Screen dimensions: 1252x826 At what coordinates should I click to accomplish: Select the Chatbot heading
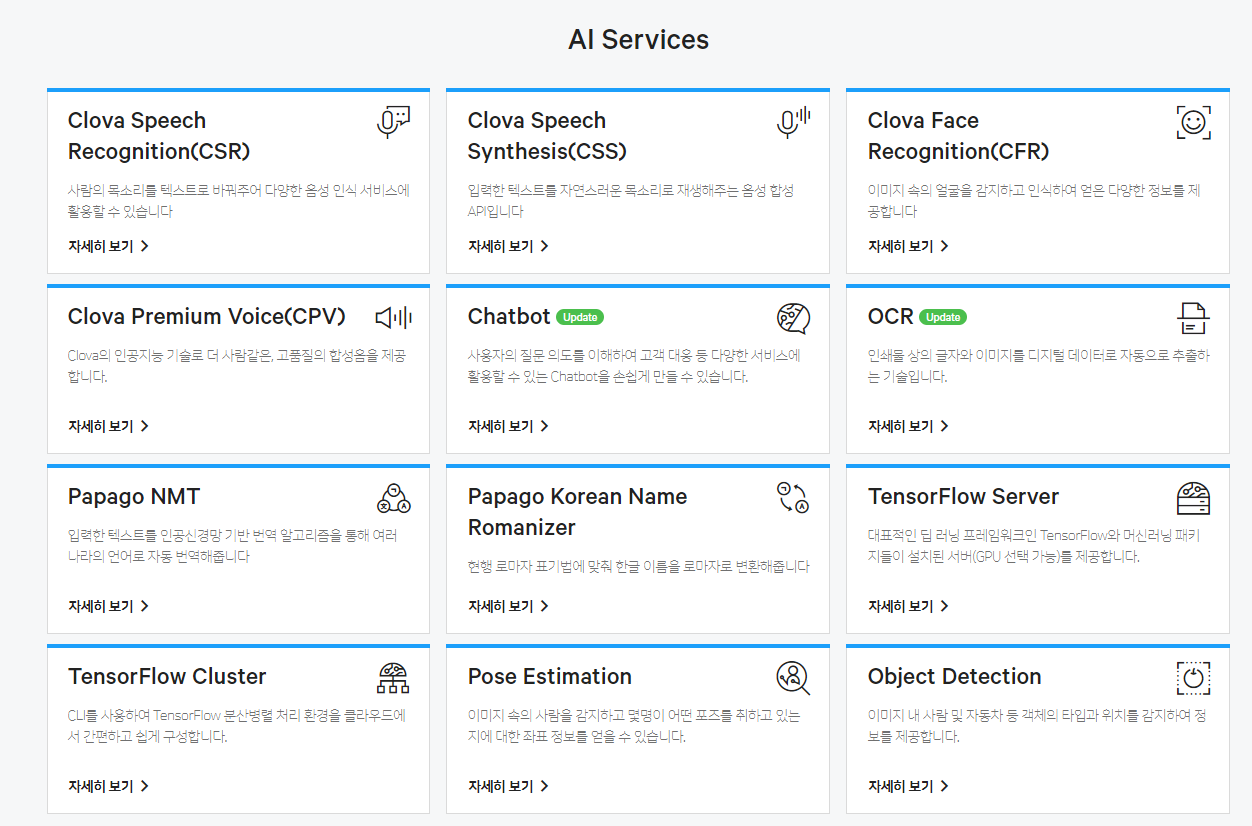click(509, 317)
